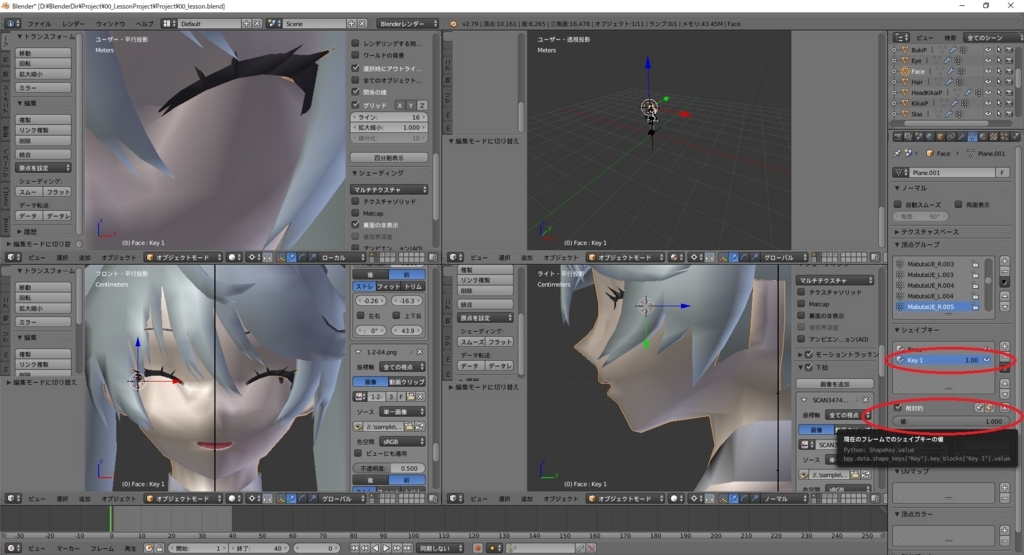
Task: Open the Constraints properties tab (chain icon)
Action: pyautogui.click(x=951, y=136)
